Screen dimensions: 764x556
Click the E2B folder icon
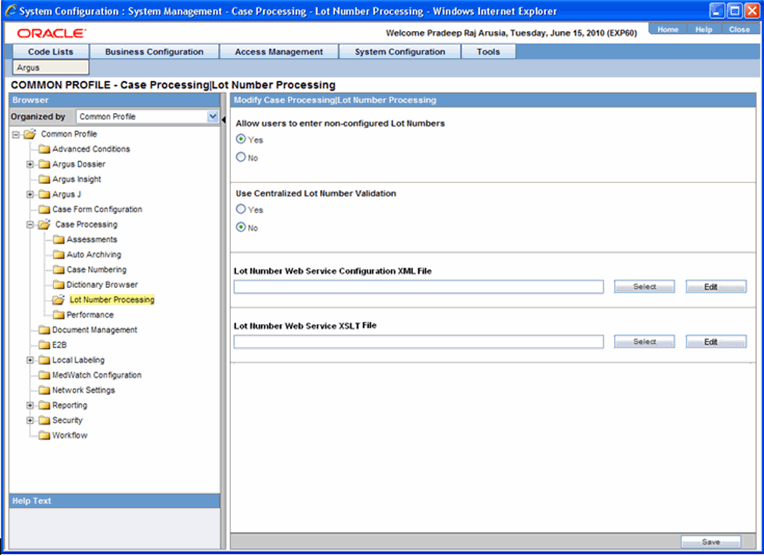click(44, 345)
